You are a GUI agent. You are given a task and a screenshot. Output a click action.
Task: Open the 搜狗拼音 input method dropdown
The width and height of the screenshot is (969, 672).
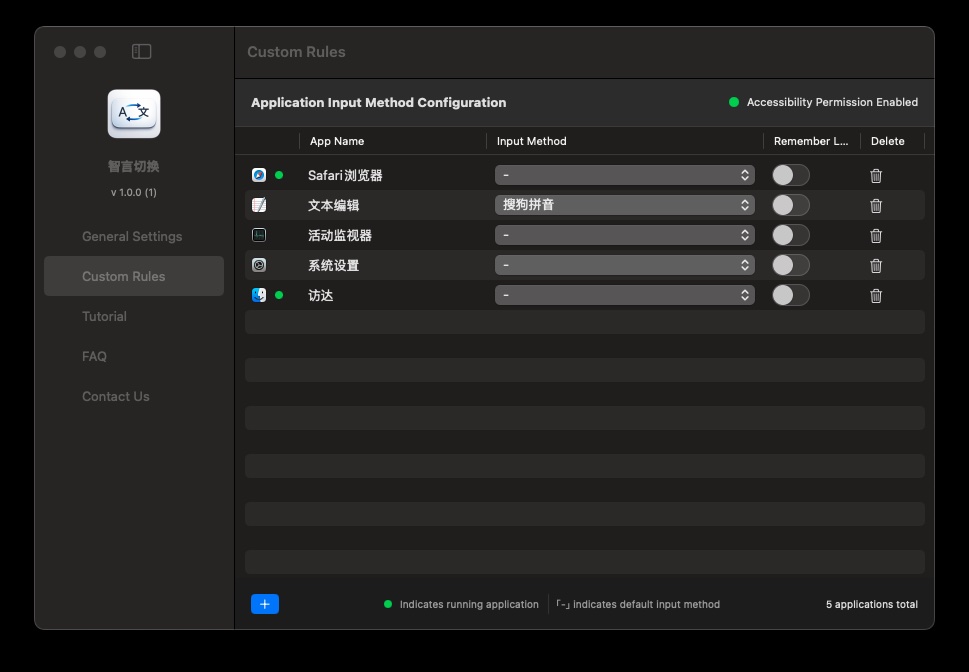click(625, 205)
